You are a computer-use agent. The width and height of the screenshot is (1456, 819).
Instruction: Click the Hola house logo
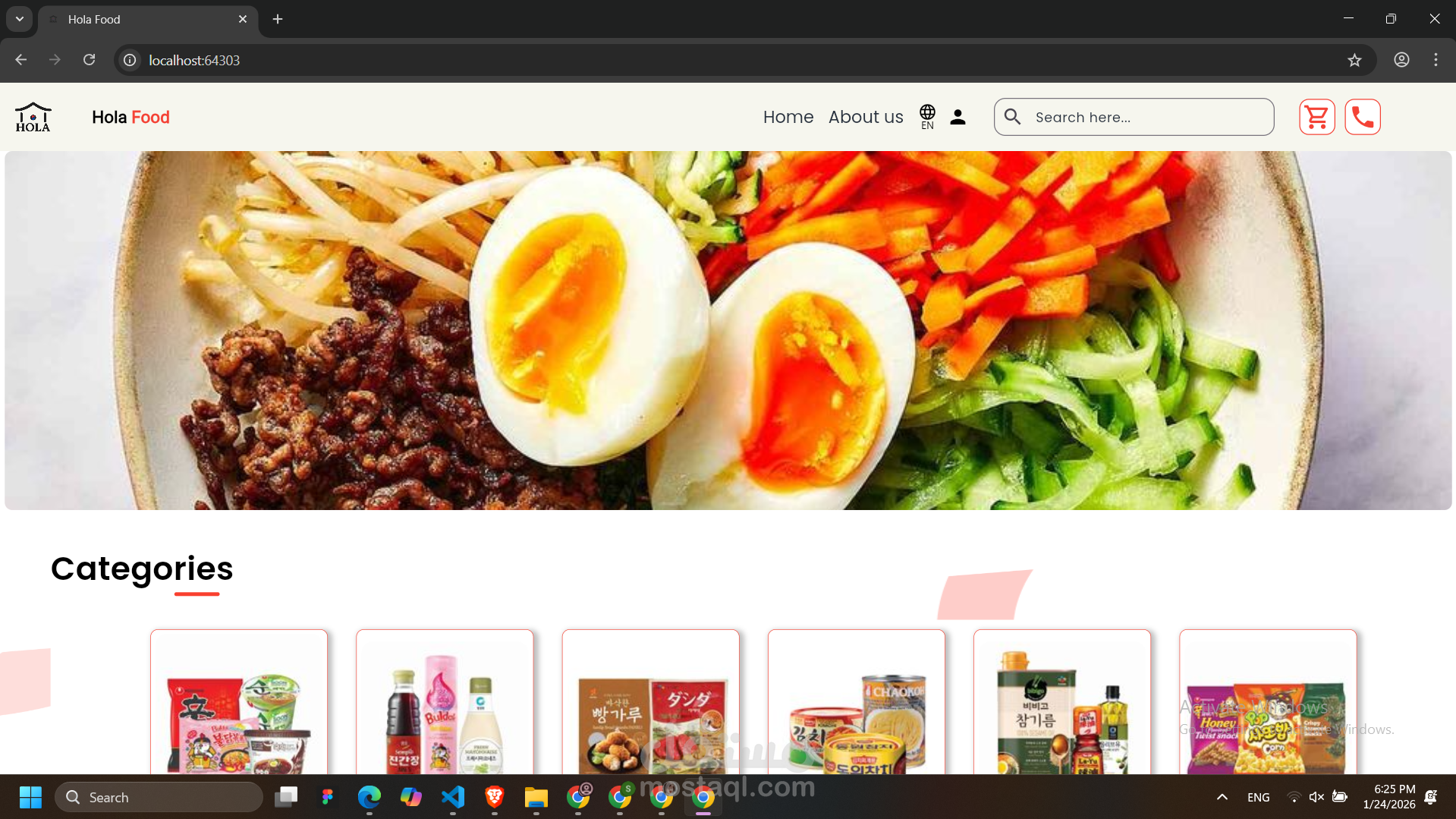(33, 117)
